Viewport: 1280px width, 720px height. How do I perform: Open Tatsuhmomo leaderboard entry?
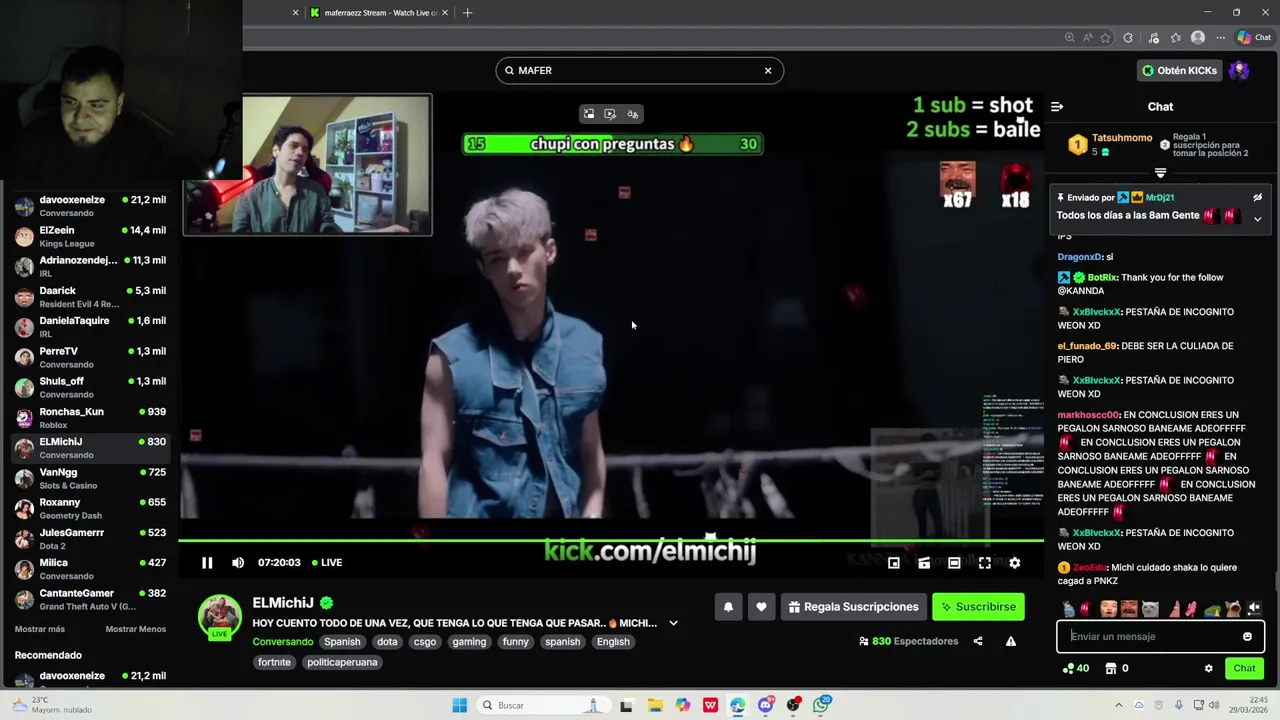click(x=1108, y=145)
